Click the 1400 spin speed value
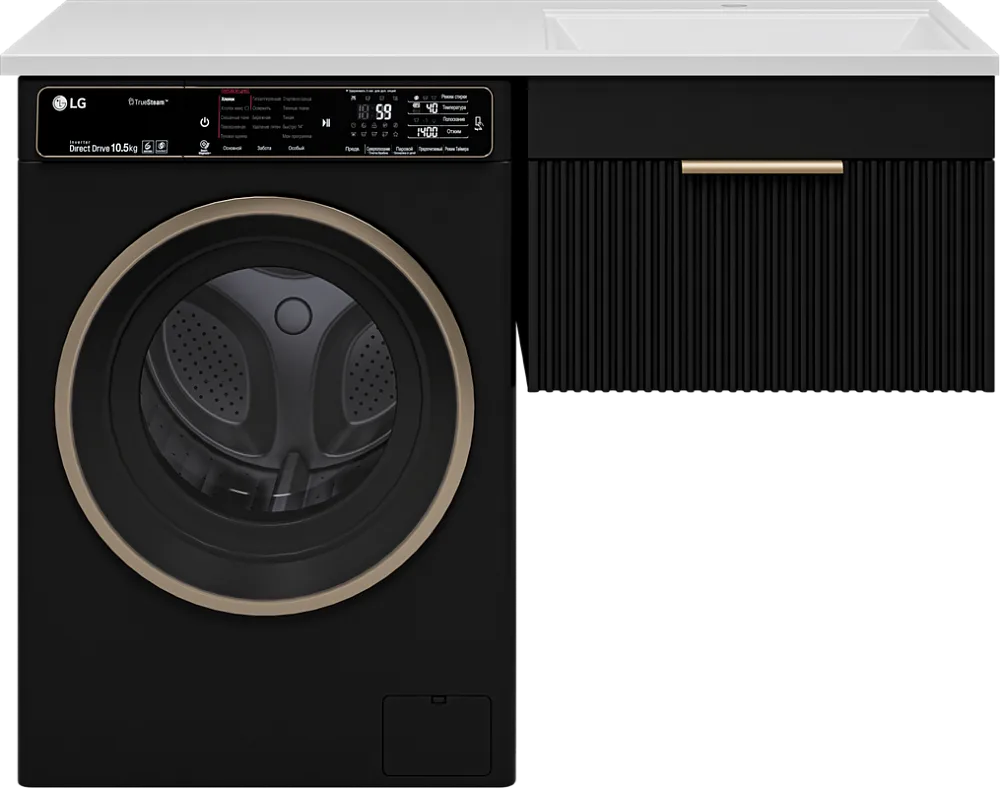The height and width of the screenshot is (788, 1000). (427, 132)
